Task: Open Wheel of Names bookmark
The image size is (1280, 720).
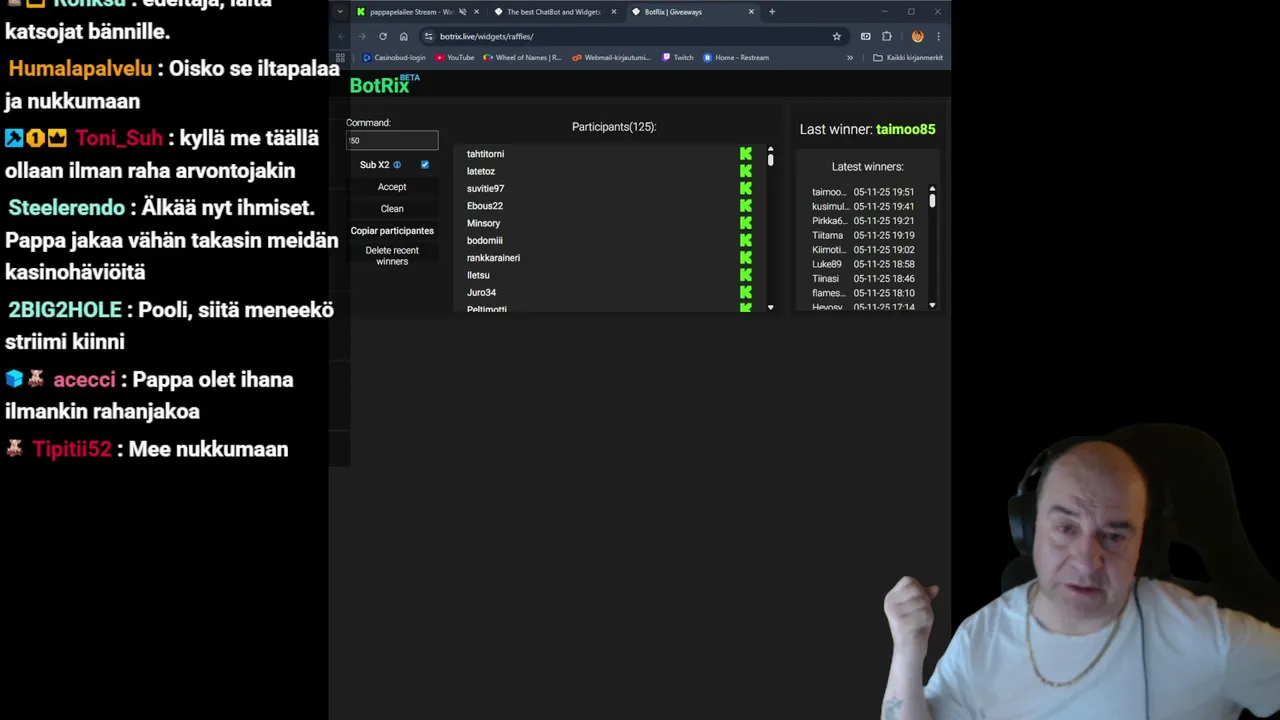Action: click(522, 57)
